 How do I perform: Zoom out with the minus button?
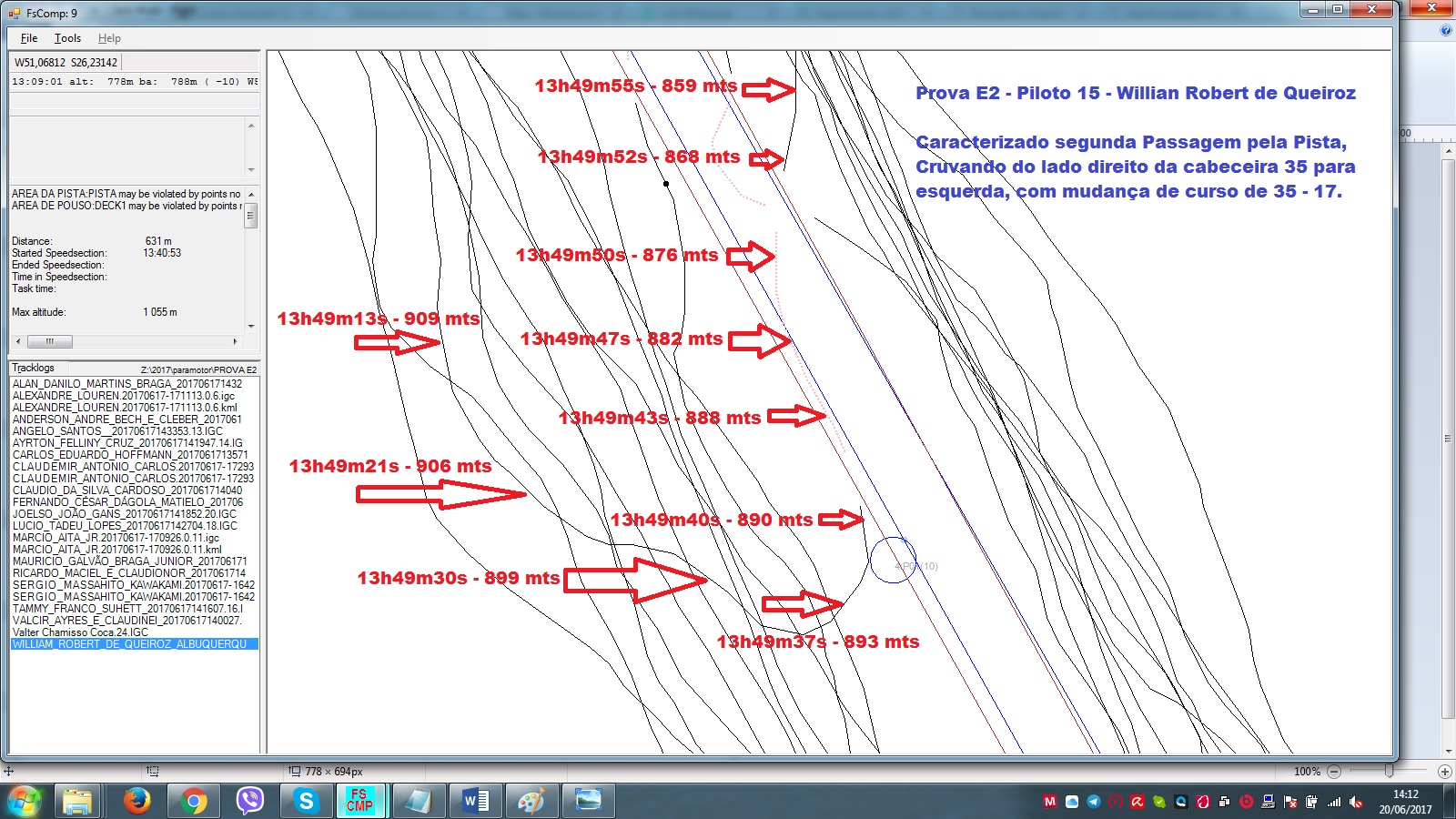pos(1334,772)
